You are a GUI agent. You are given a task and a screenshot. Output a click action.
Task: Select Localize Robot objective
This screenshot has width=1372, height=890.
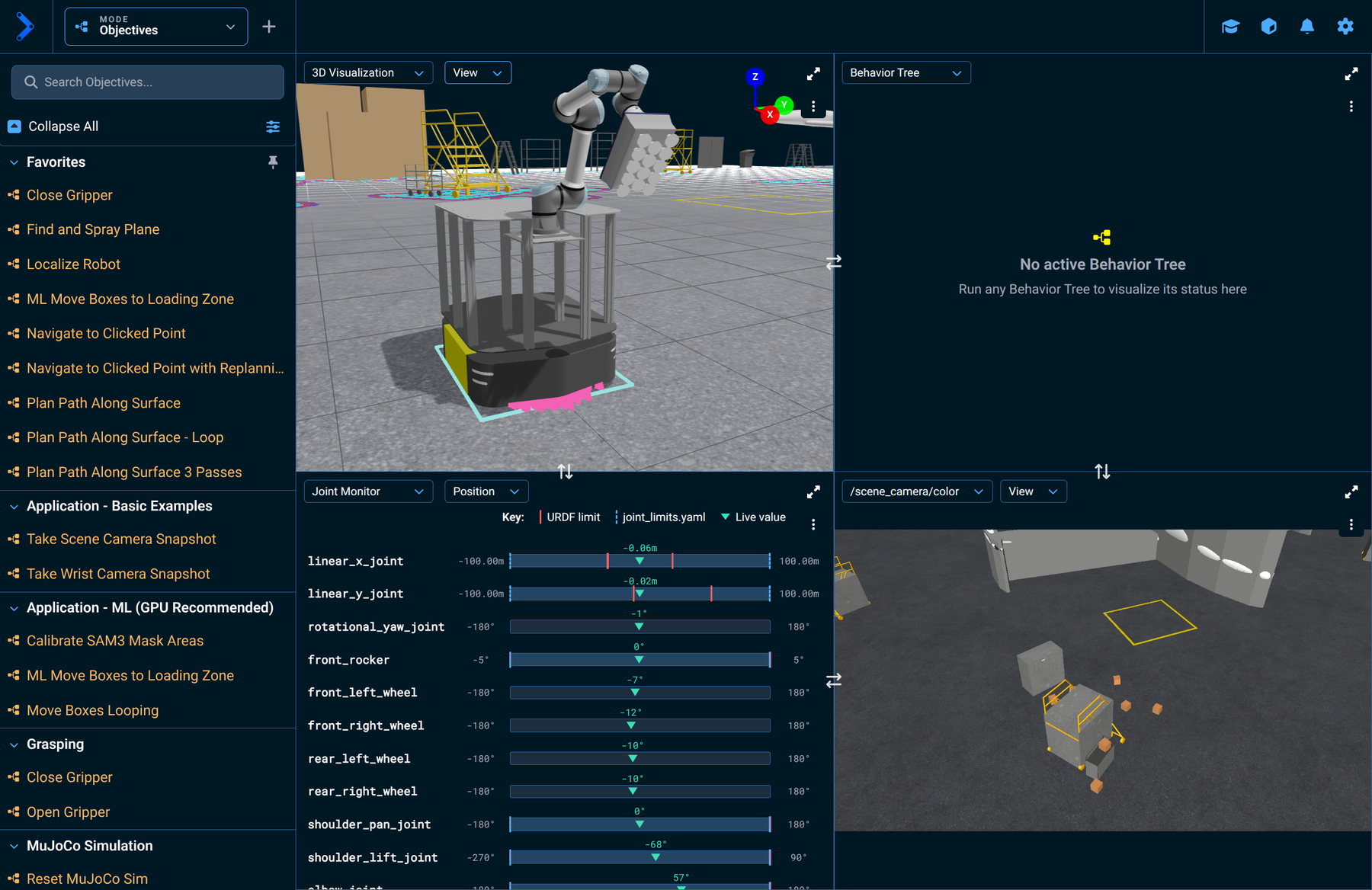[x=73, y=264]
